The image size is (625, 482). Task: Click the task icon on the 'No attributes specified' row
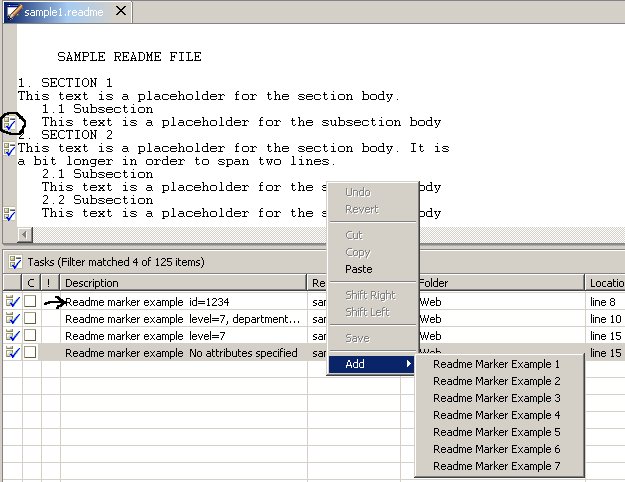pos(12,353)
